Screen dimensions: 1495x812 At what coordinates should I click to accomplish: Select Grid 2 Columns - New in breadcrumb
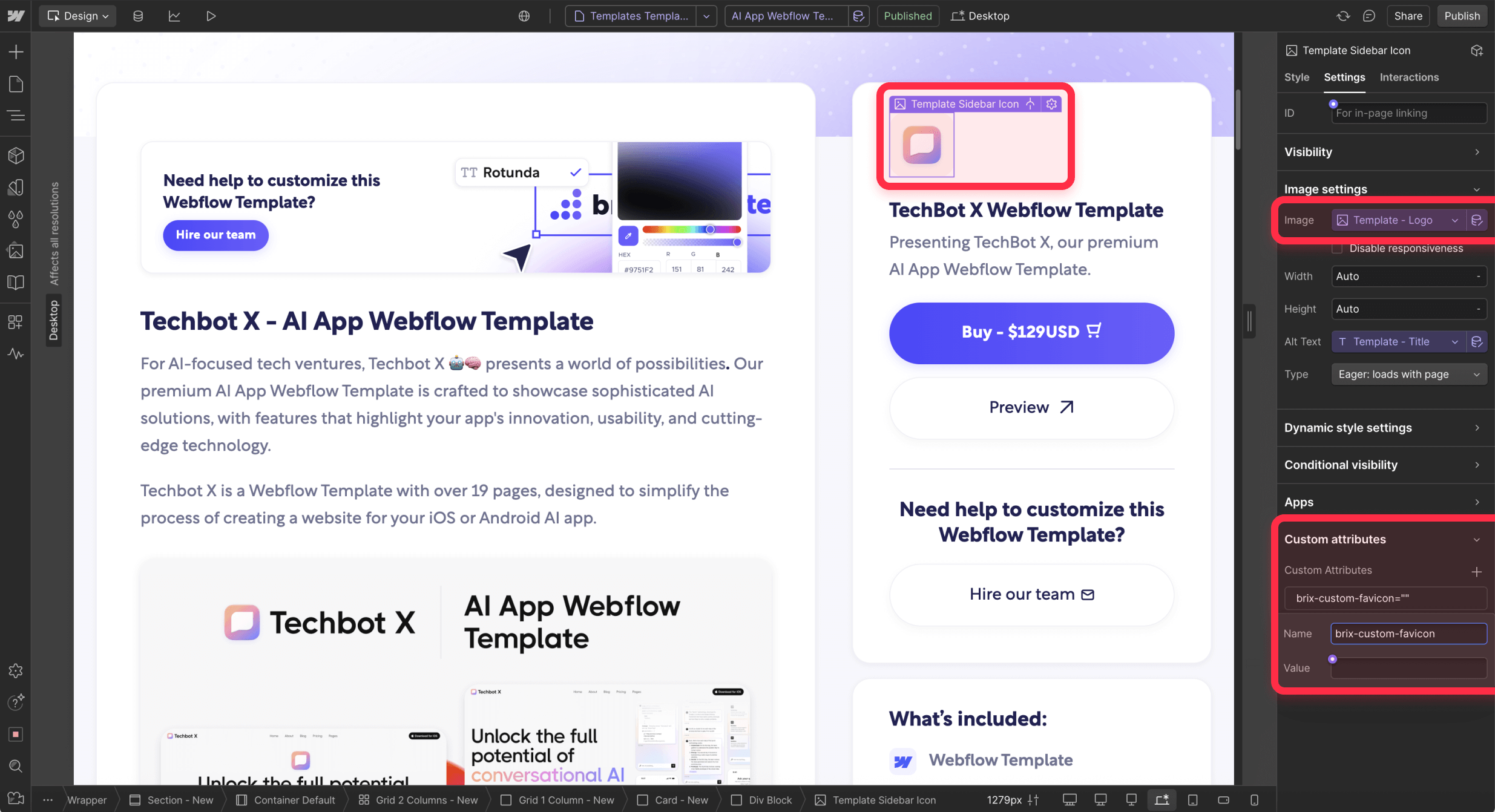418,800
